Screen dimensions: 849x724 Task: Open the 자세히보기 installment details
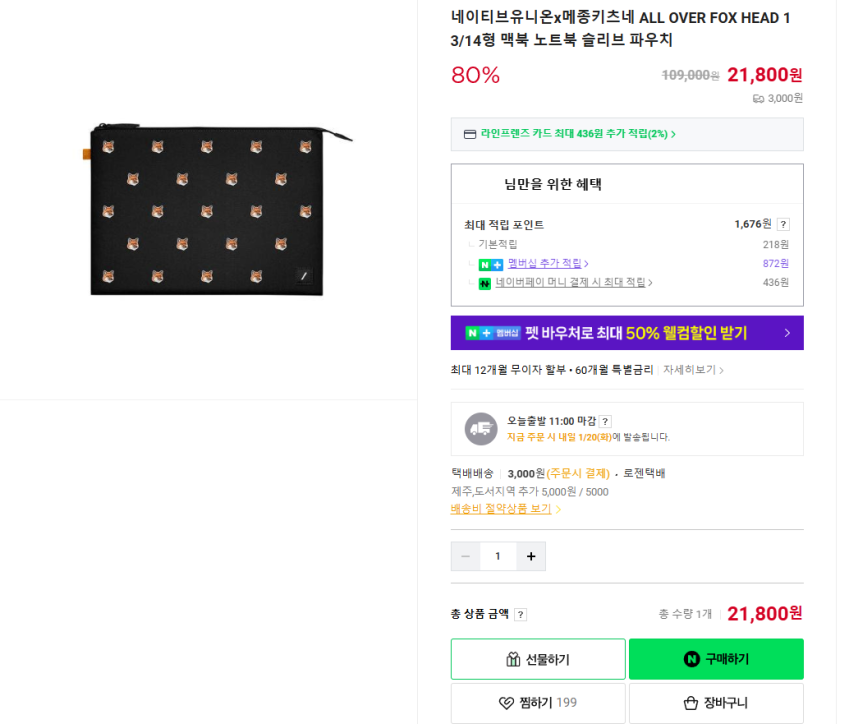[x=692, y=370]
